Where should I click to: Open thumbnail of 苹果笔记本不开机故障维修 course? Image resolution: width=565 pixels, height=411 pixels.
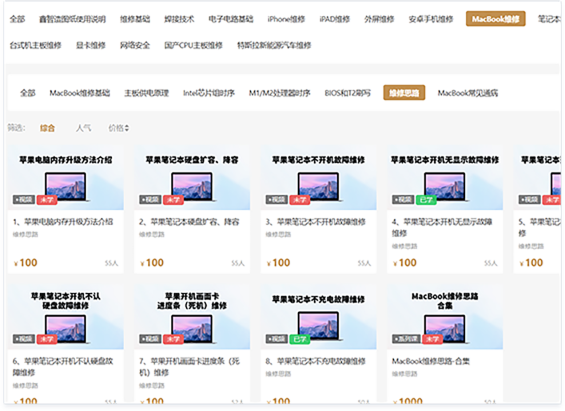tap(319, 178)
